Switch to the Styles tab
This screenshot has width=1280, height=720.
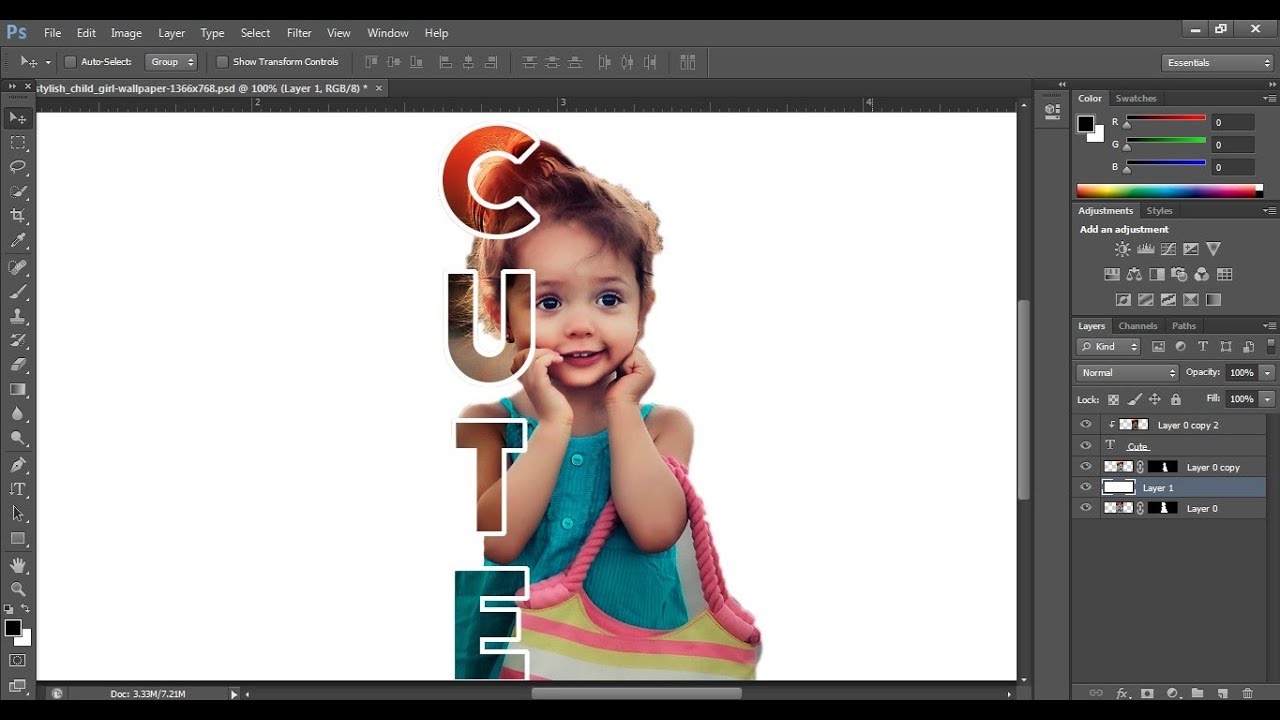[x=1159, y=211]
